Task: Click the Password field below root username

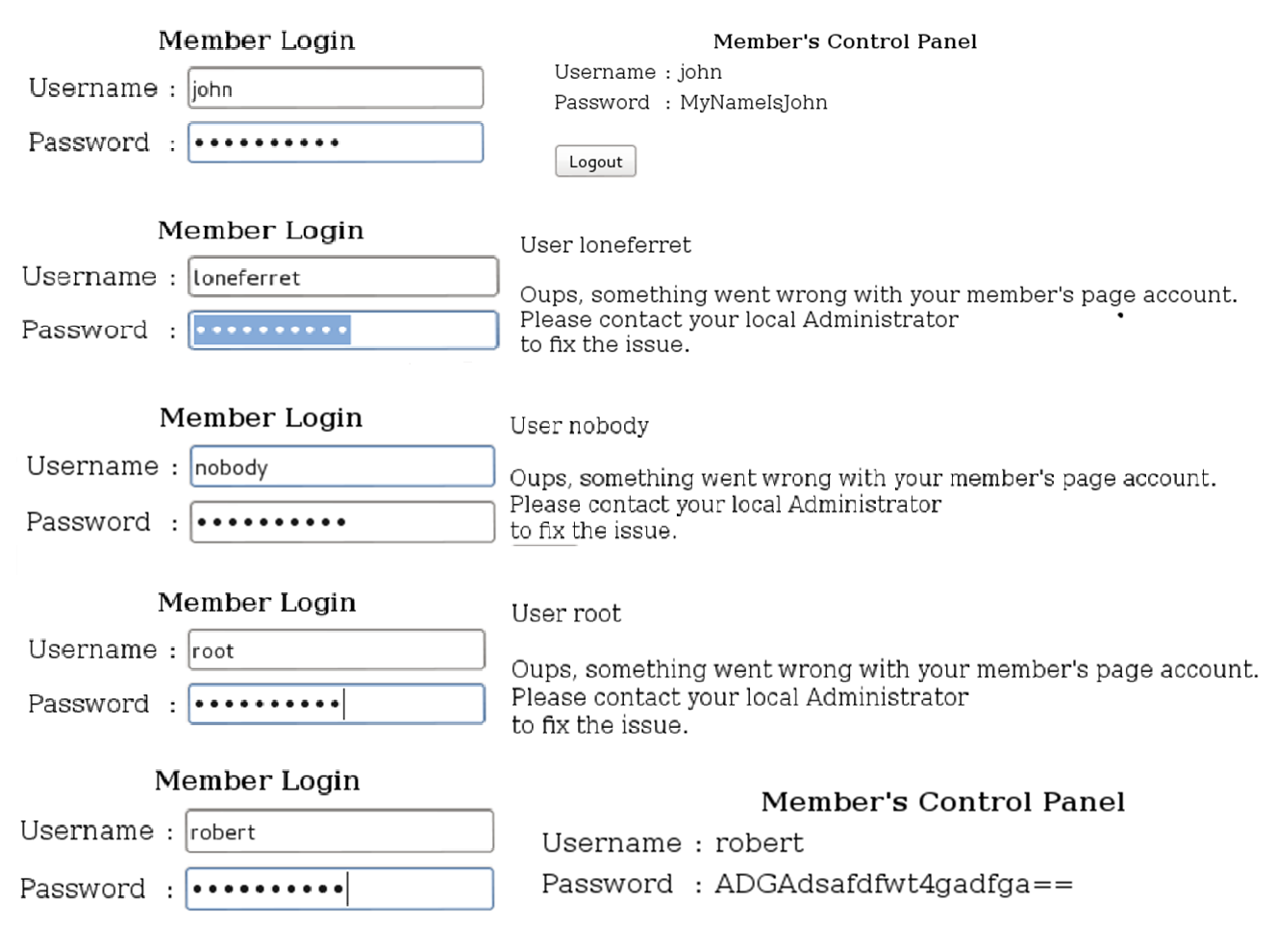Action: pyautogui.click(x=337, y=704)
